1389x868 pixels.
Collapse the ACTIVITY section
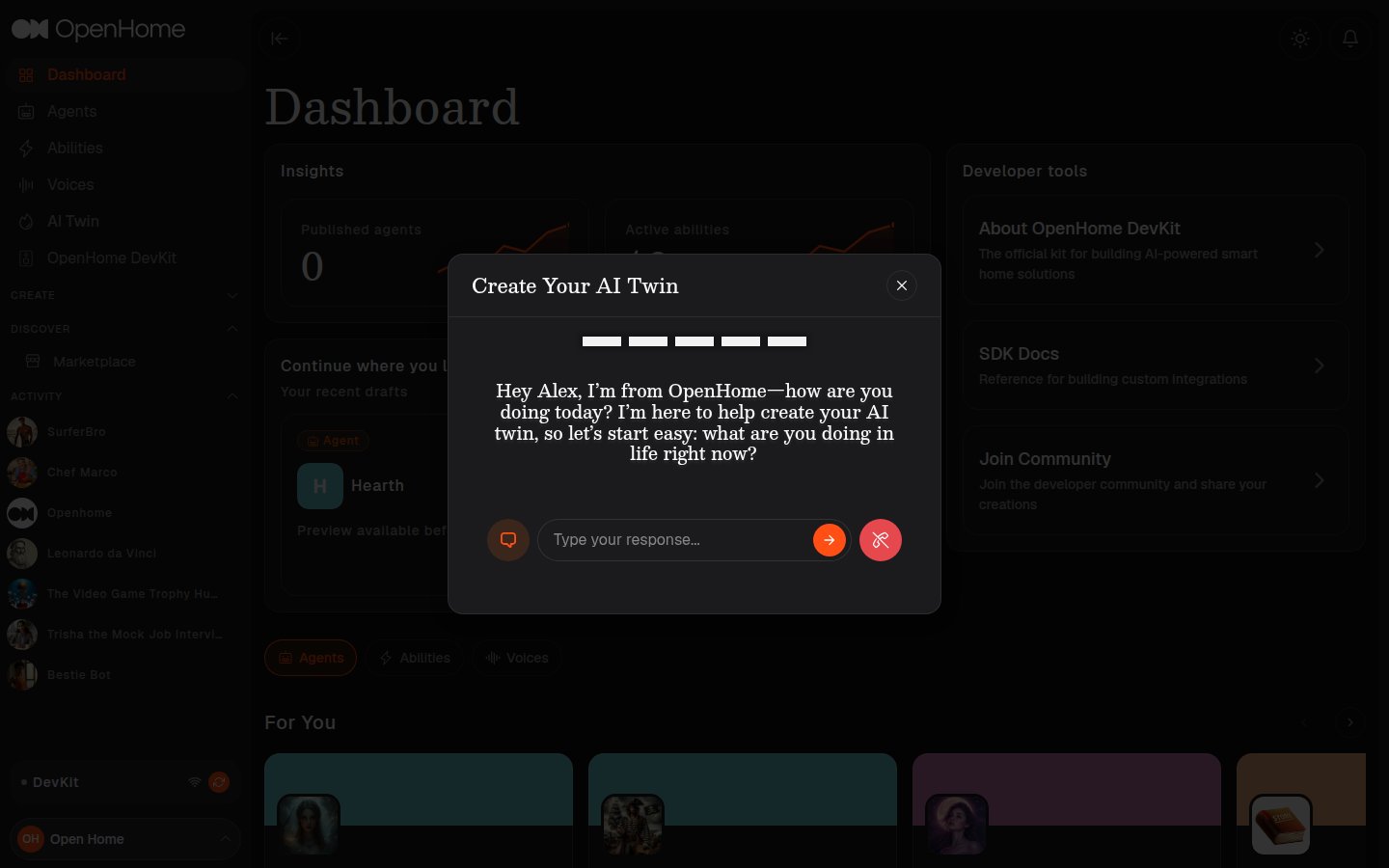click(125, 396)
